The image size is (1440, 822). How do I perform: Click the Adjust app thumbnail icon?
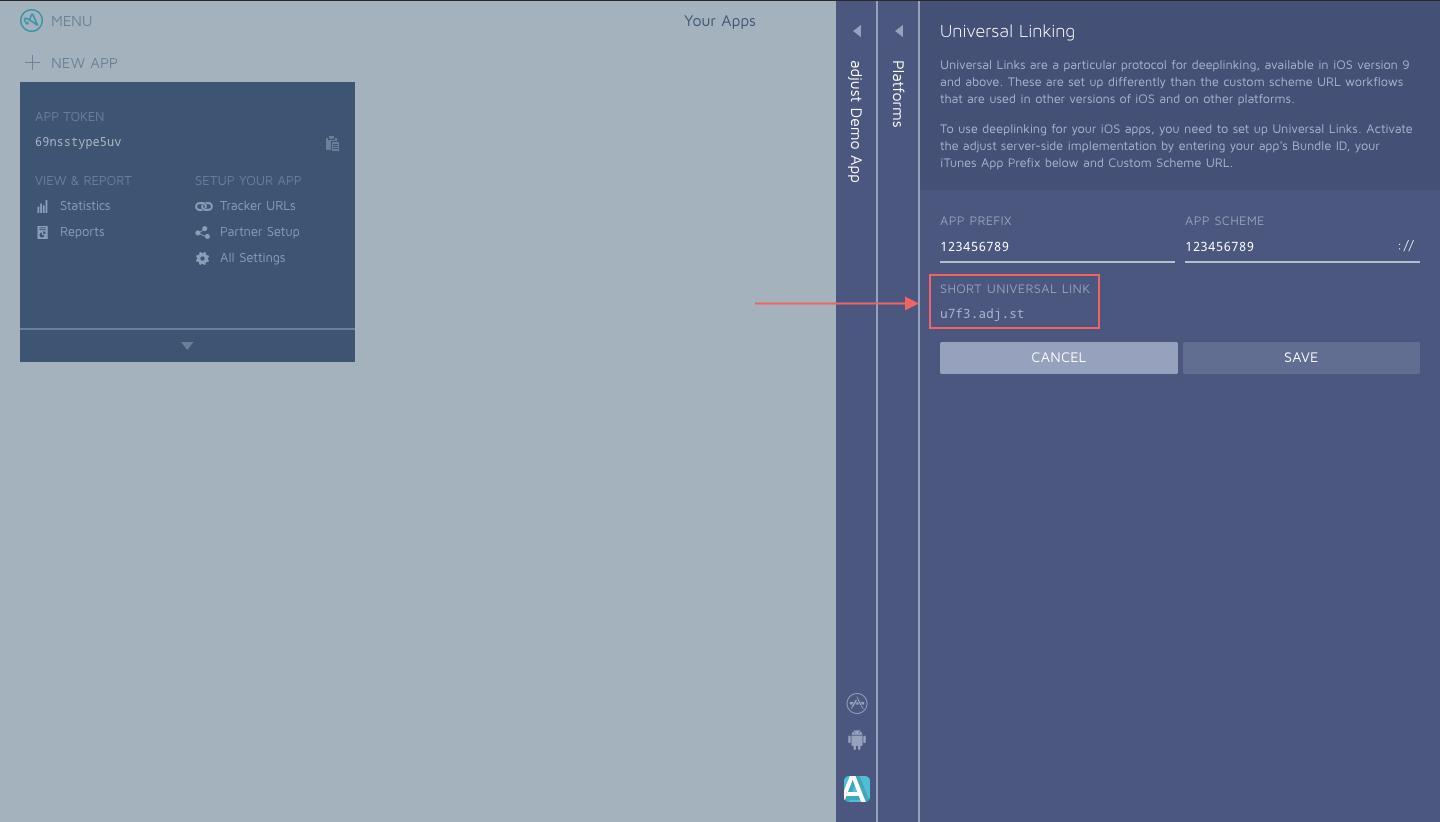tap(856, 788)
